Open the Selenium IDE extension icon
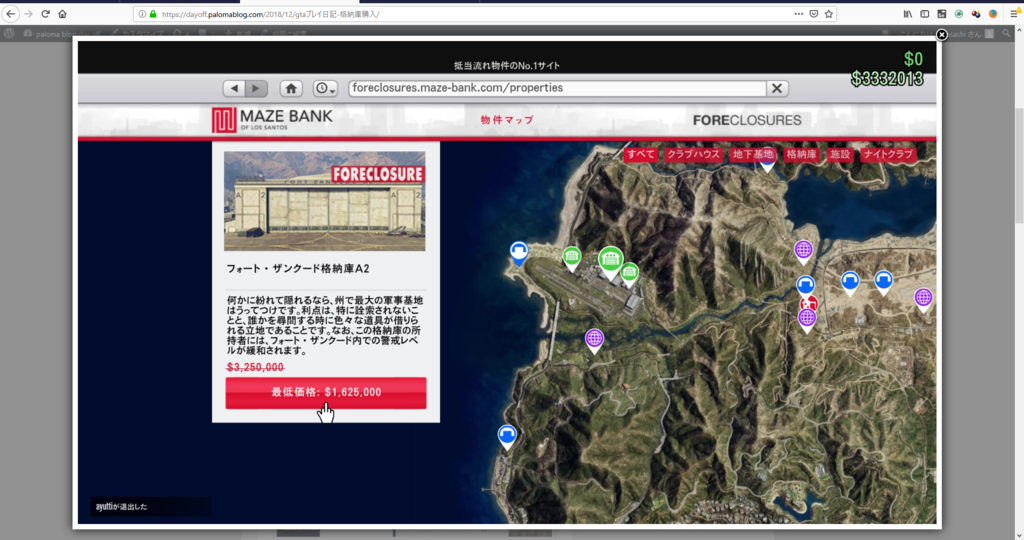Viewport: 1024px width, 540px height. coord(942,14)
